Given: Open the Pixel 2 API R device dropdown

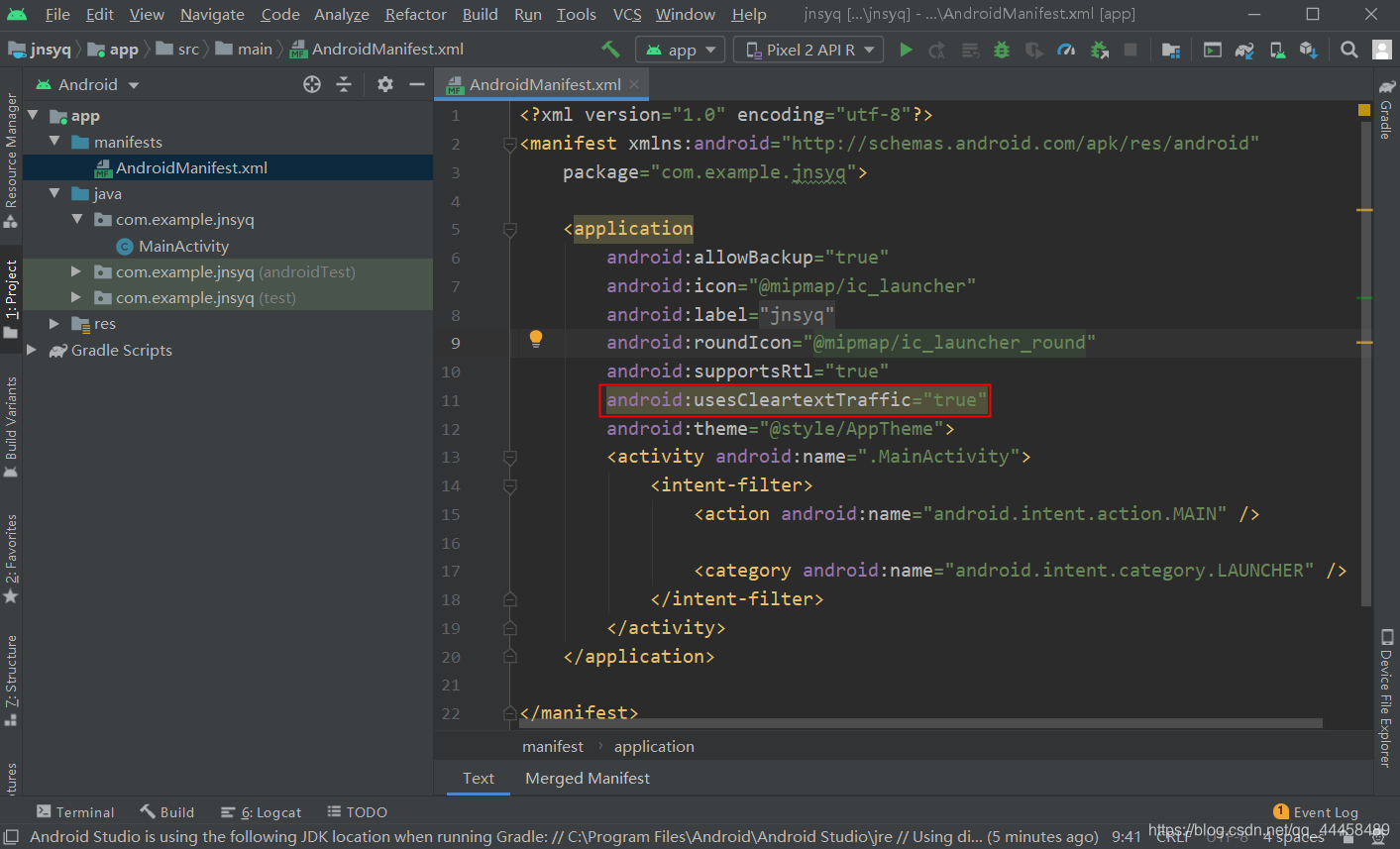Looking at the screenshot, I should click(x=808, y=50).
